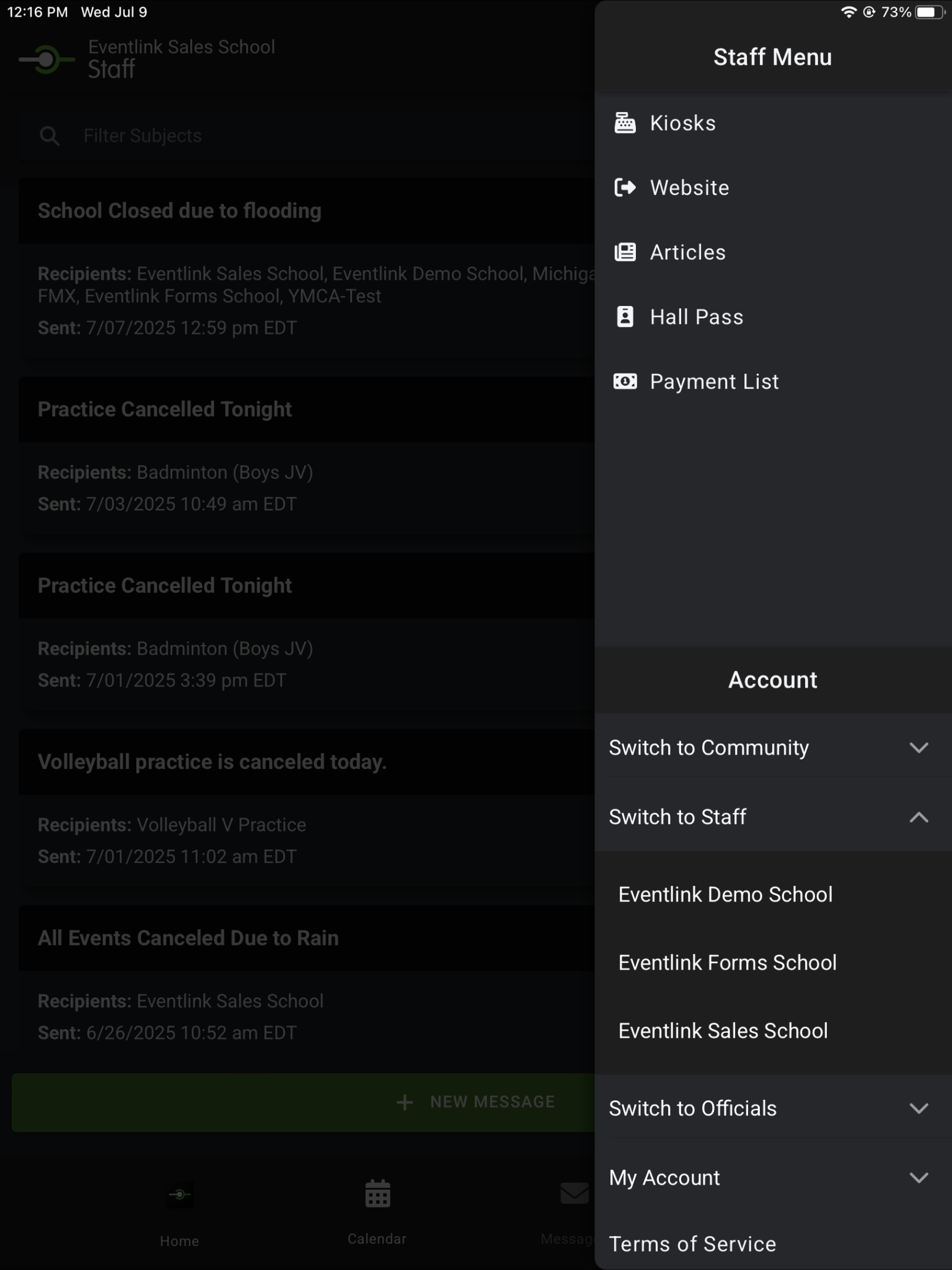Switch to Eventlink Demo School
The height and width of the screenshot is (1270, 952).
[x=773, y=894]
